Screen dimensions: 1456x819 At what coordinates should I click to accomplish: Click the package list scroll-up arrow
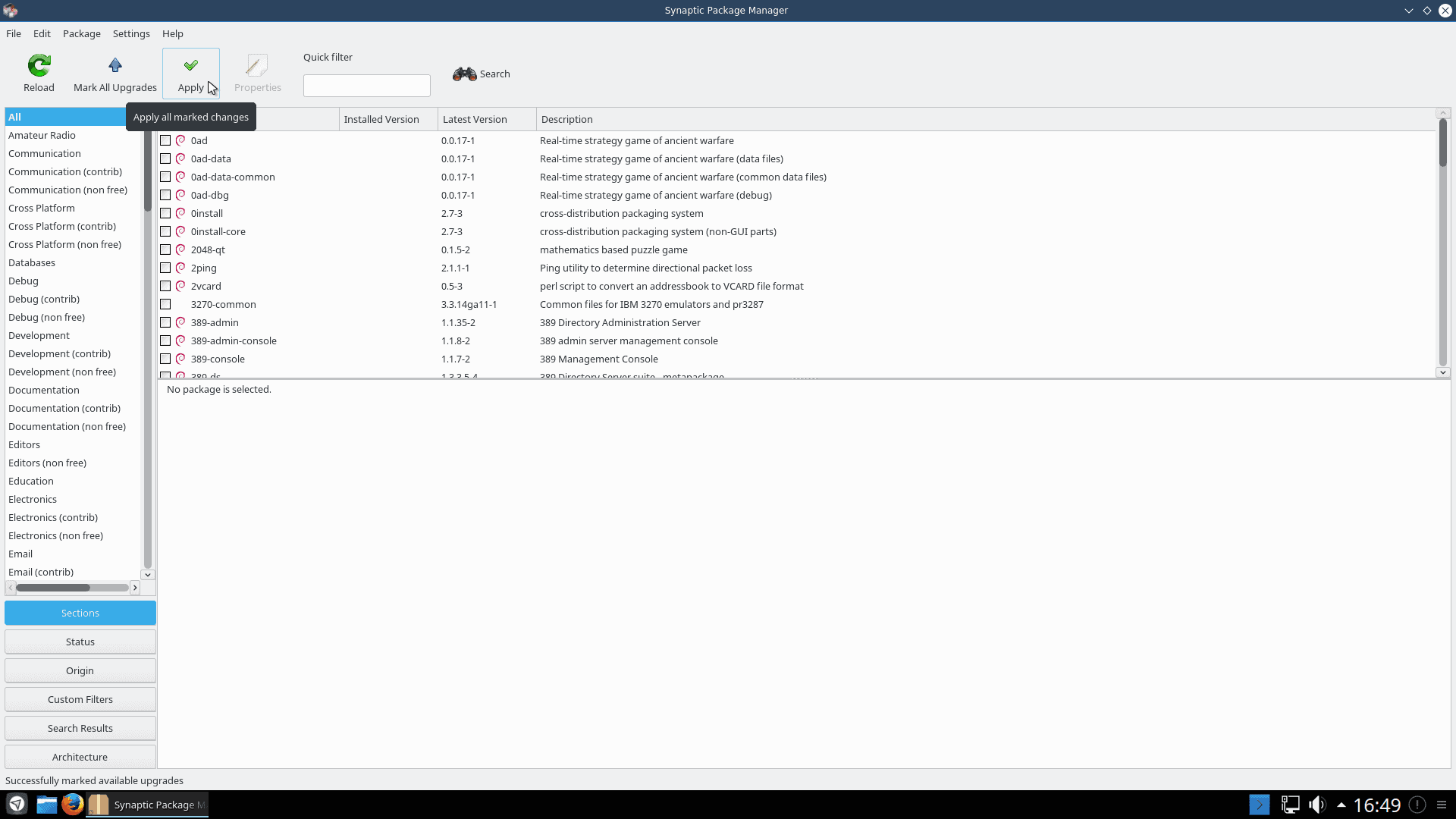click(x=1442, y=113)
